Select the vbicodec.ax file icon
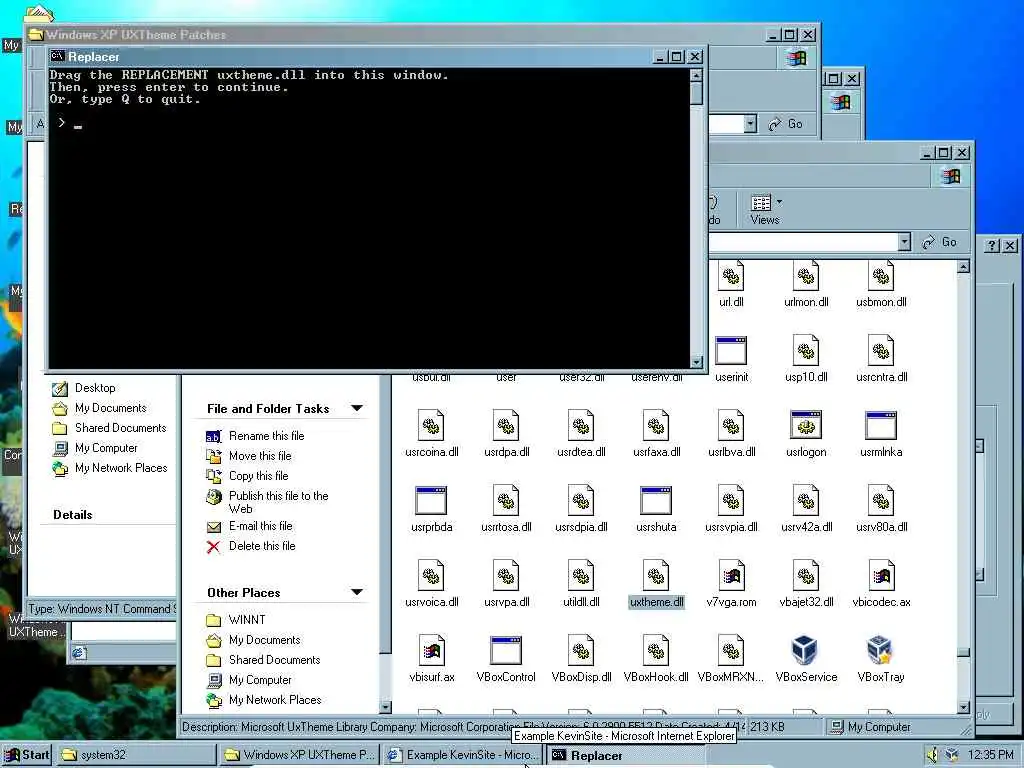This screenshot has width=1024, height=768. click(881, 576)
